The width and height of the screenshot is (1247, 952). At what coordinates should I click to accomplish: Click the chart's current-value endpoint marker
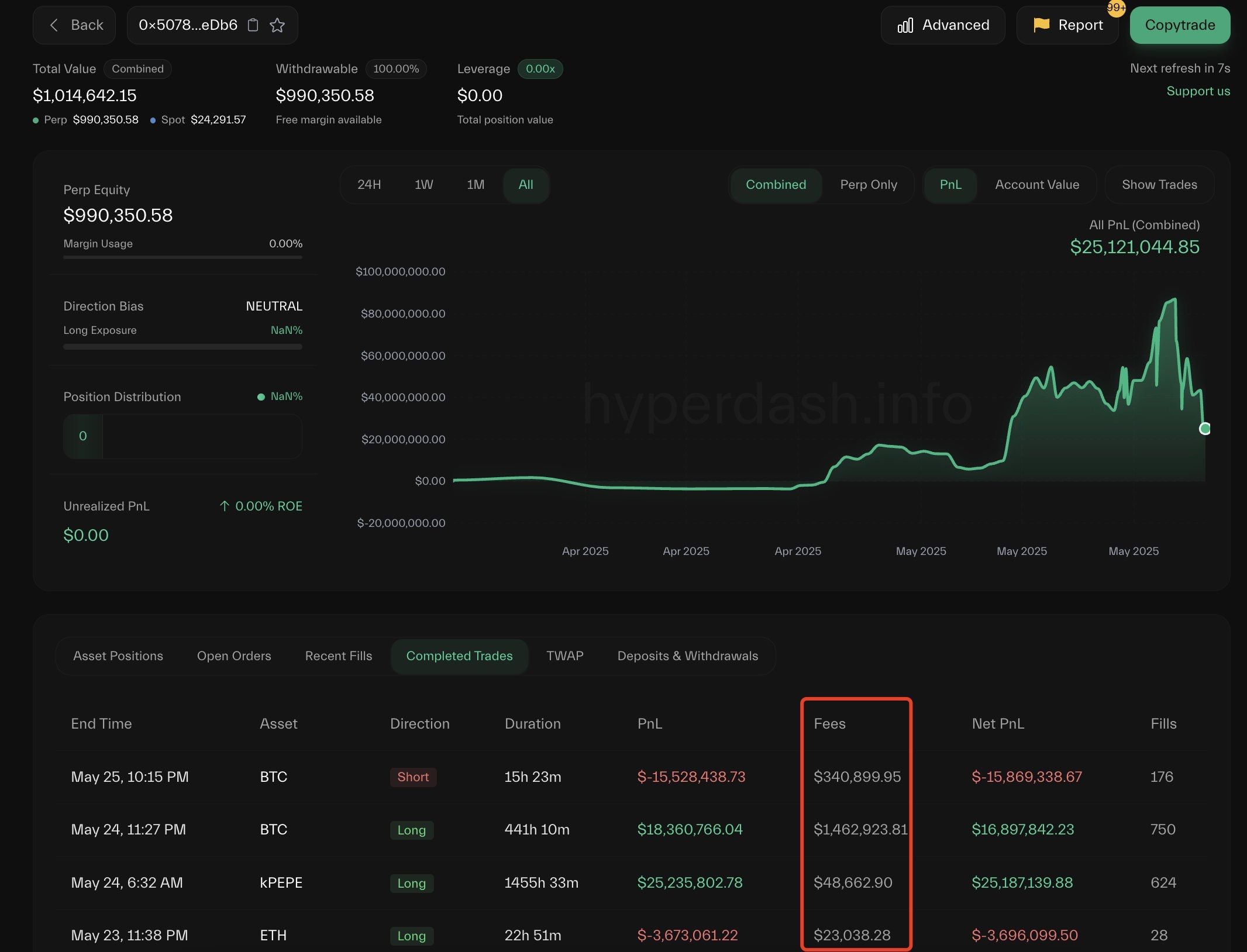[1204, 429]
